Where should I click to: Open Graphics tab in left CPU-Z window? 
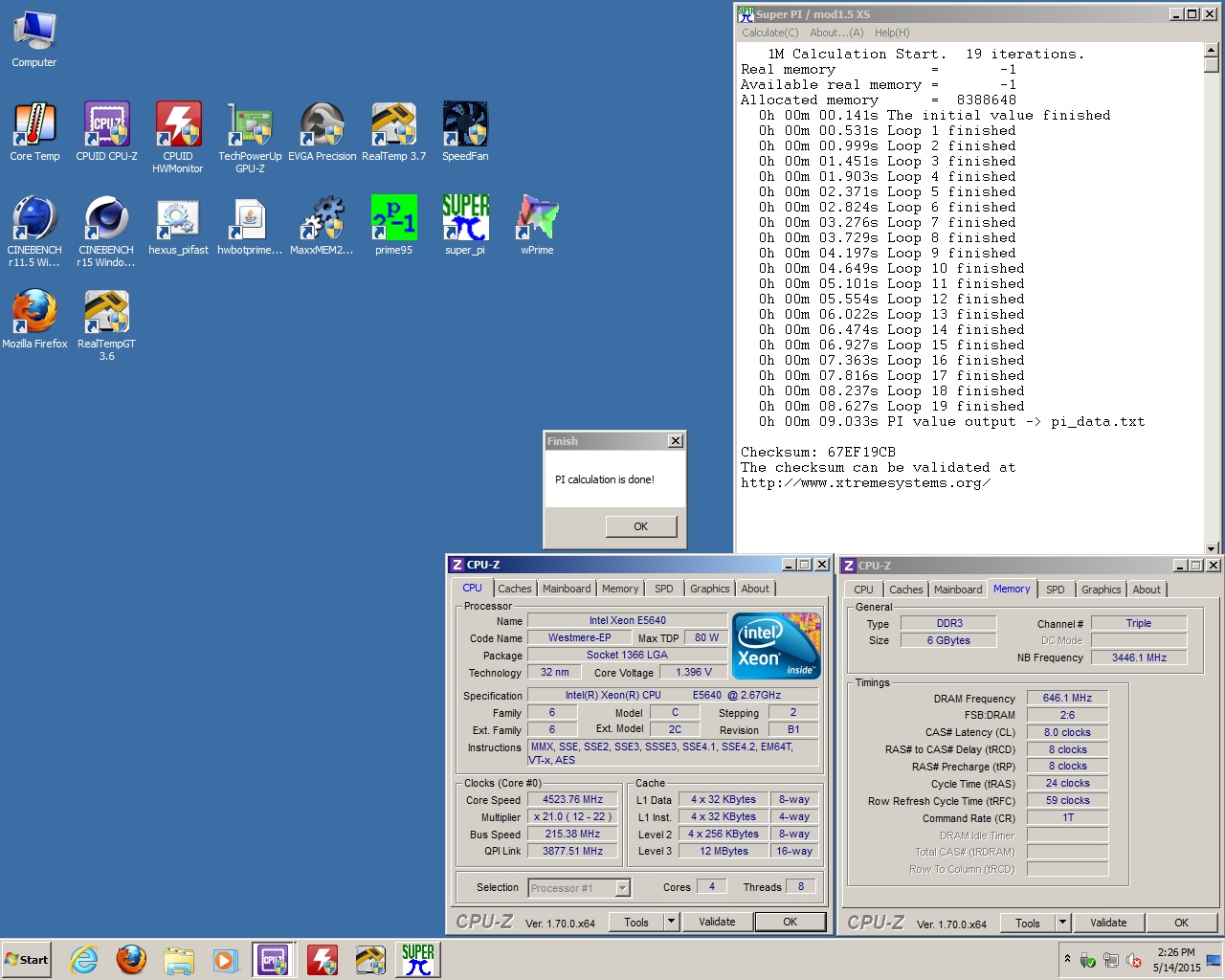(710, 589)
